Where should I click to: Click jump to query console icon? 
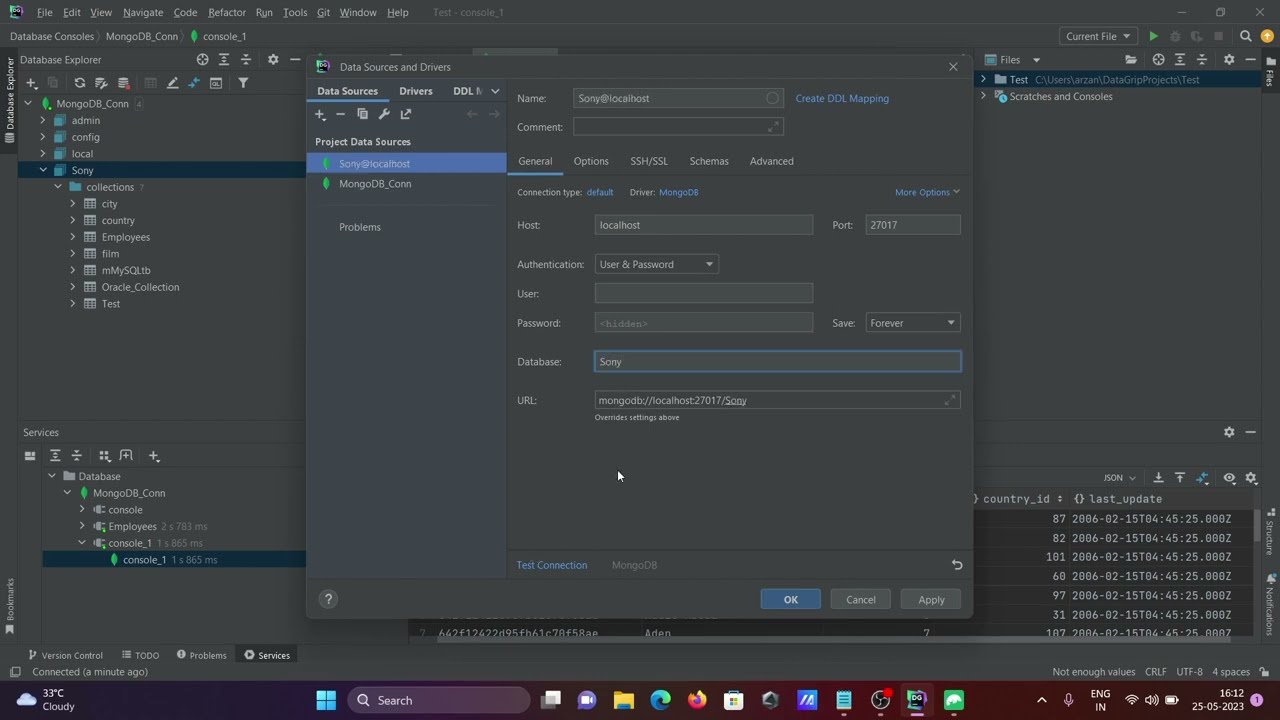(215, 83)
